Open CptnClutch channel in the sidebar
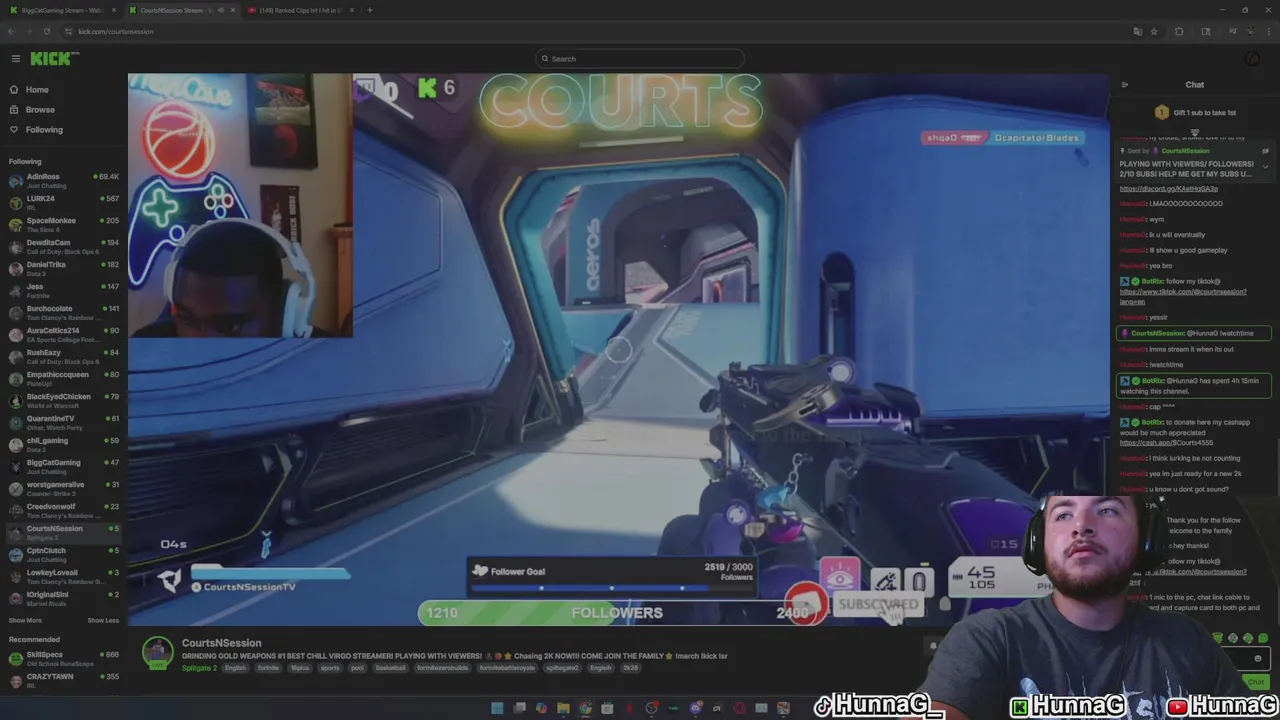1280x720 pixels. pos(62,554)
